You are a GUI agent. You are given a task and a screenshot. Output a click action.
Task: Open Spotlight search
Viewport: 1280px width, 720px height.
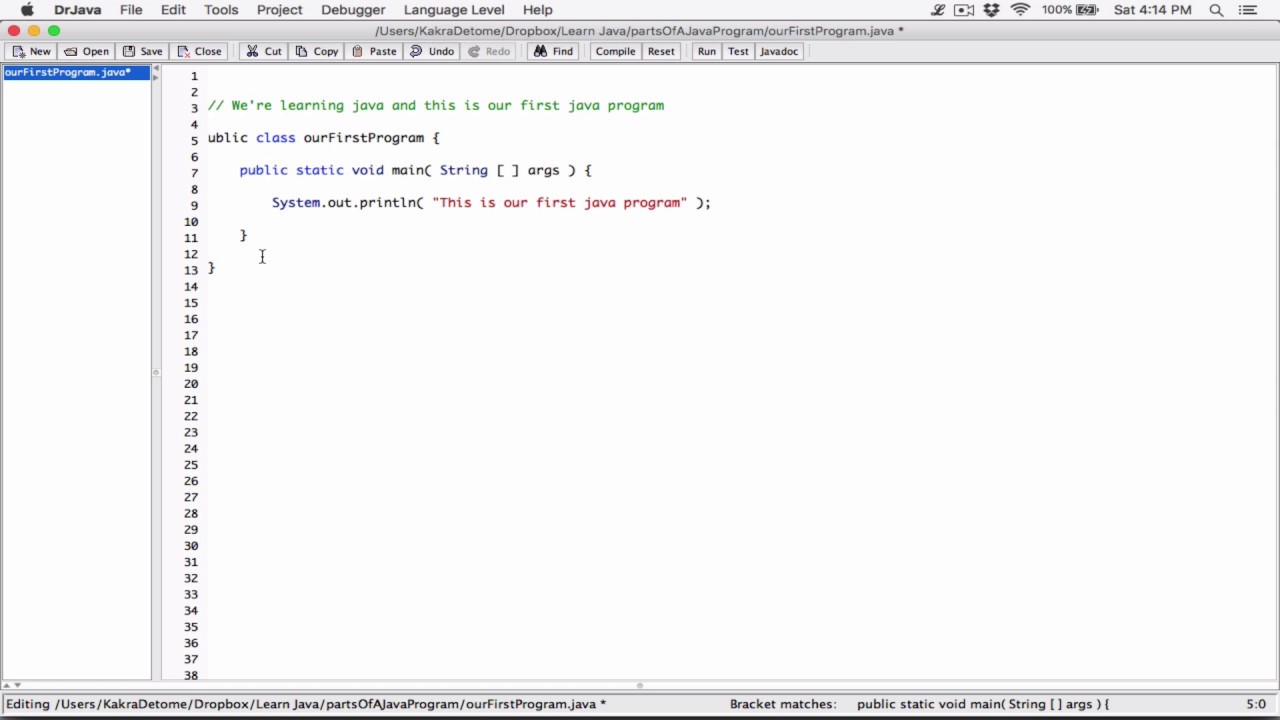[1217, 10]
